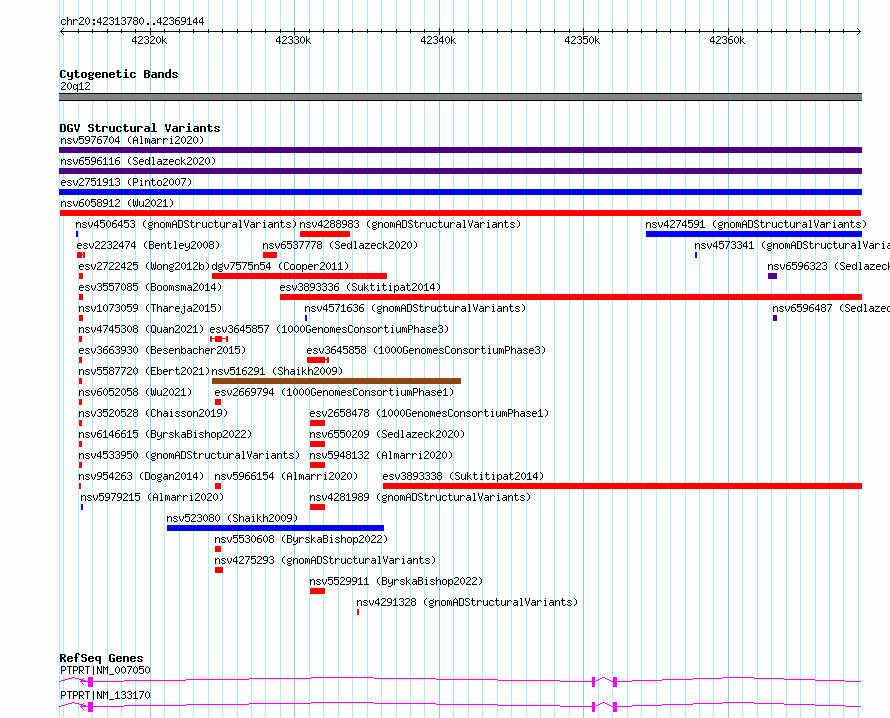Click the nsv6052058 (Wu2021) label

click(x=135, y=392)
